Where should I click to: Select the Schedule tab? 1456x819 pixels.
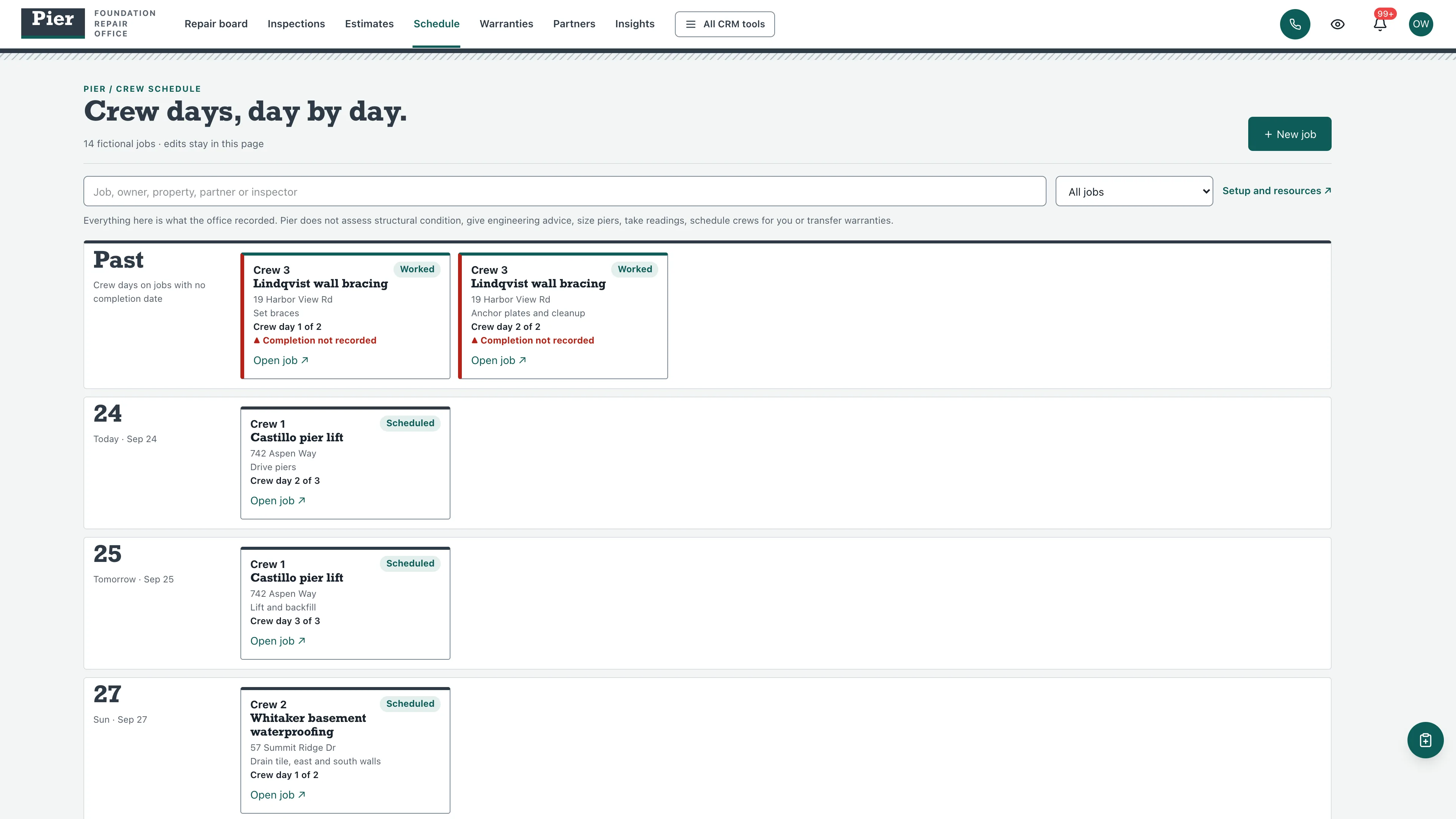[x=436, y=24]
